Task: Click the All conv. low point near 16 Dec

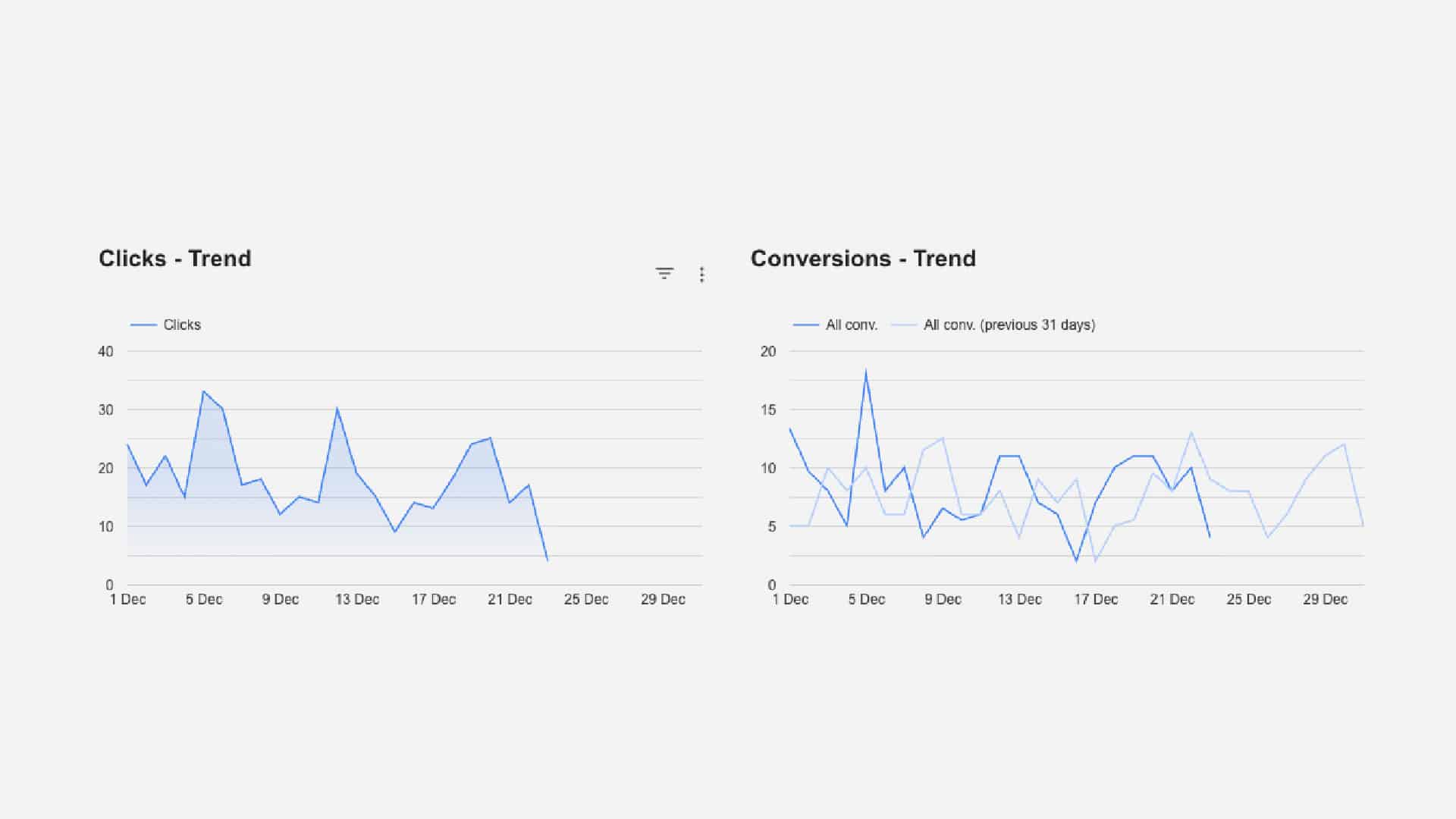Action: [1076, 561]
